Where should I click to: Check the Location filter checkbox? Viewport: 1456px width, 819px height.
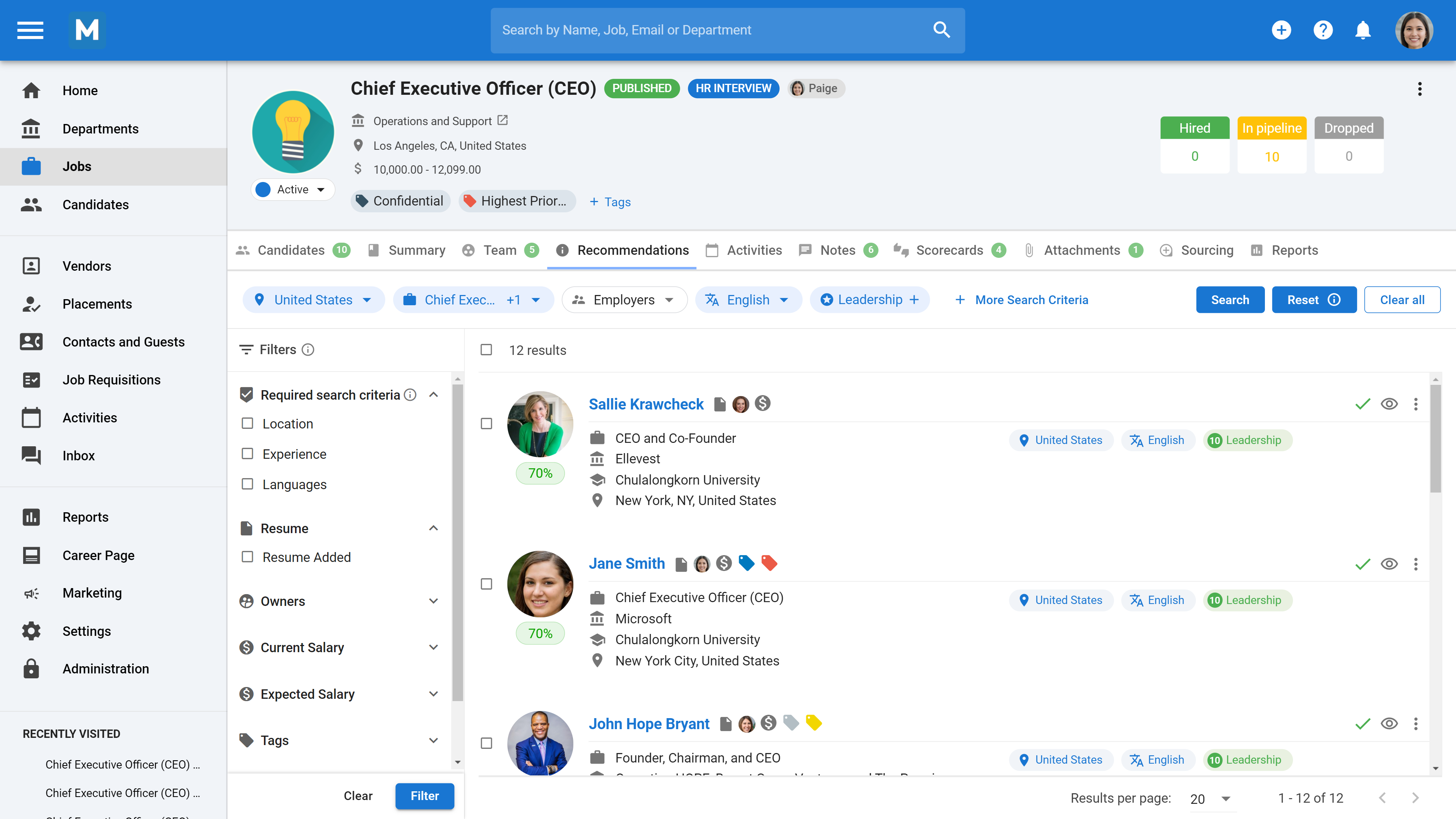point(247,424)
